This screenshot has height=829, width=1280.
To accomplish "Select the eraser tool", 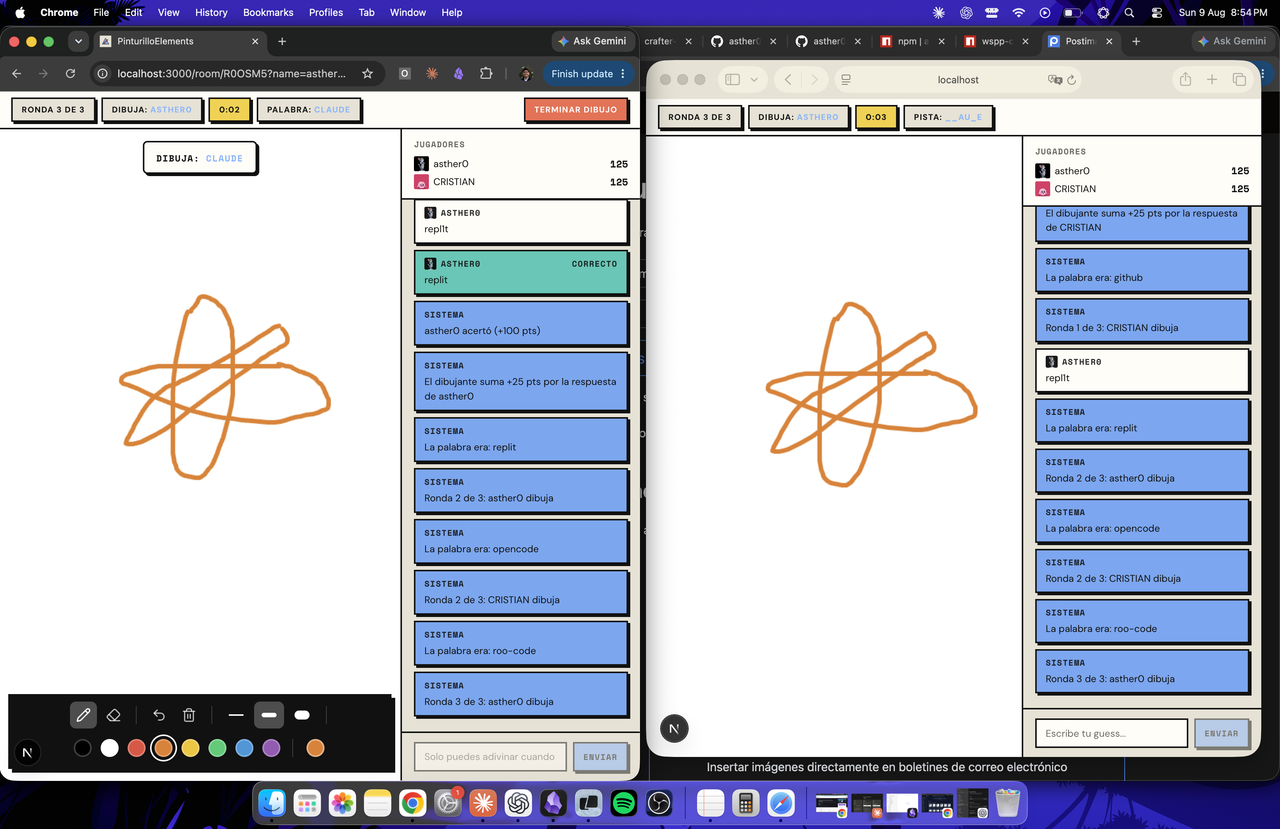I will point(113,715).
